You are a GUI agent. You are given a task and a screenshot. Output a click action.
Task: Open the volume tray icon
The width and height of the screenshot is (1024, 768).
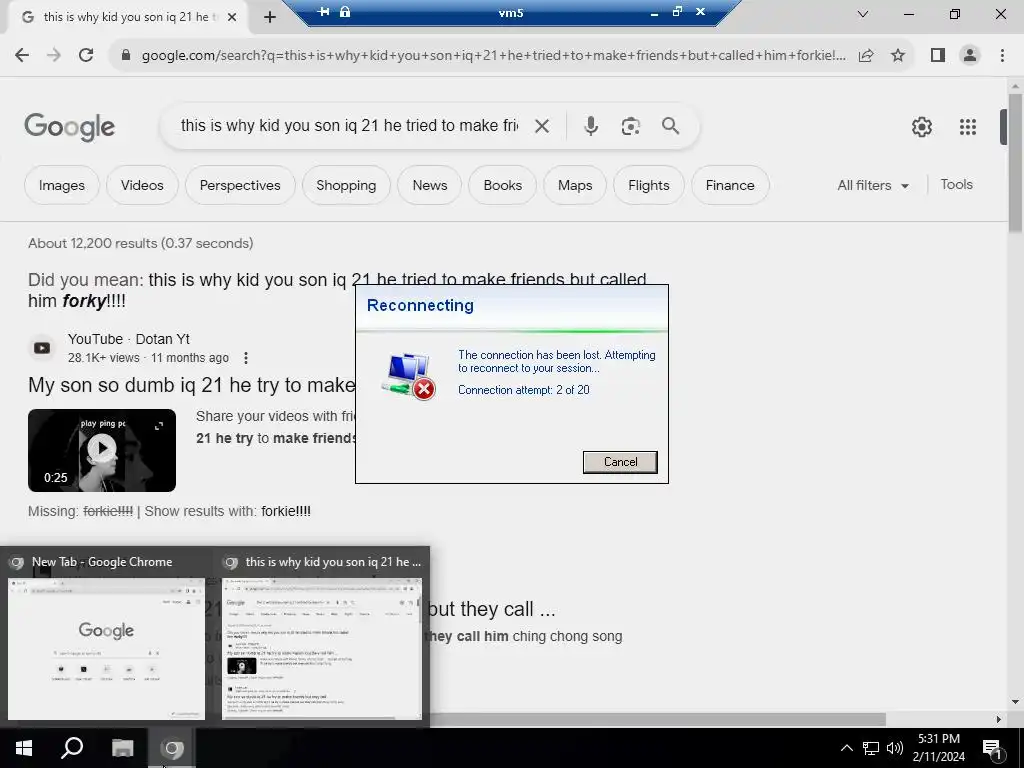click(895, 748)
